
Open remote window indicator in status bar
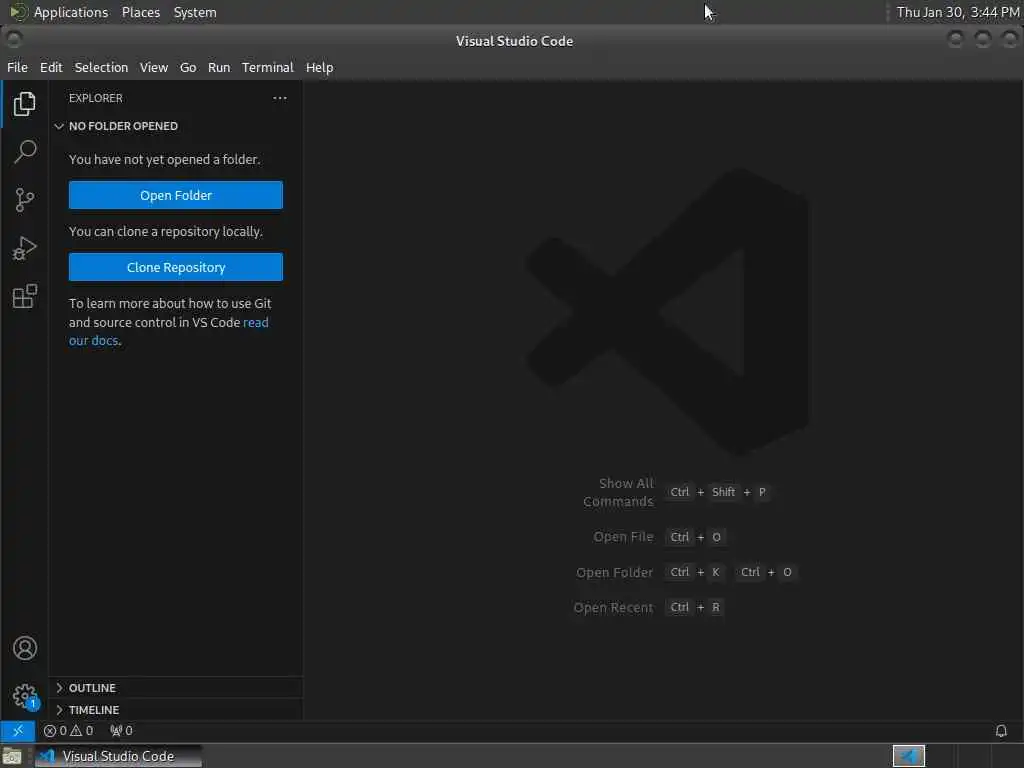pos(18,730)
